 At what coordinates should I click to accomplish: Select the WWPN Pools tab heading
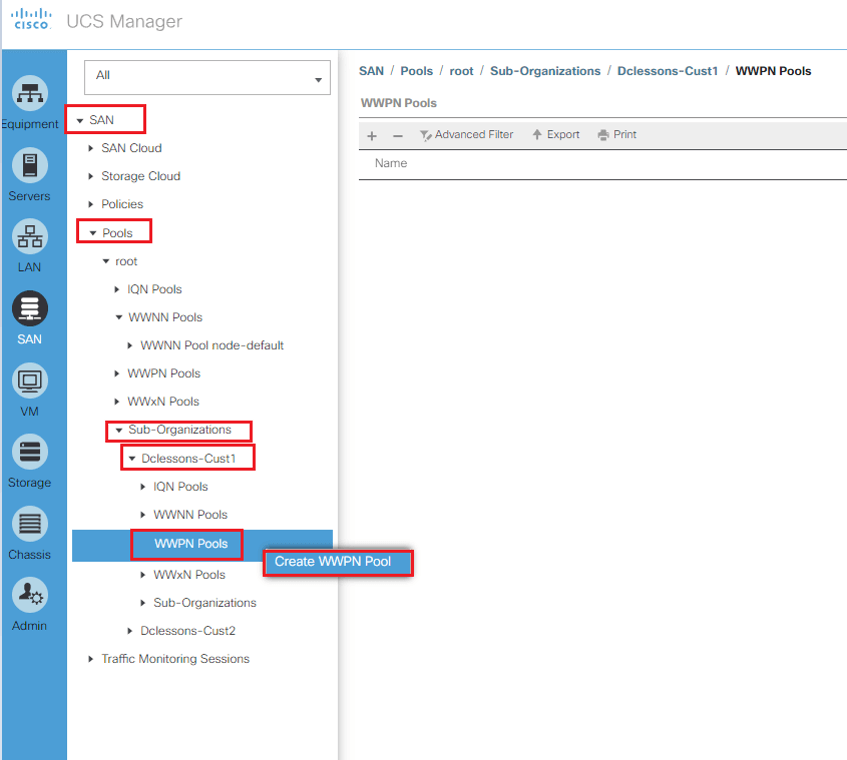(399, 103)
